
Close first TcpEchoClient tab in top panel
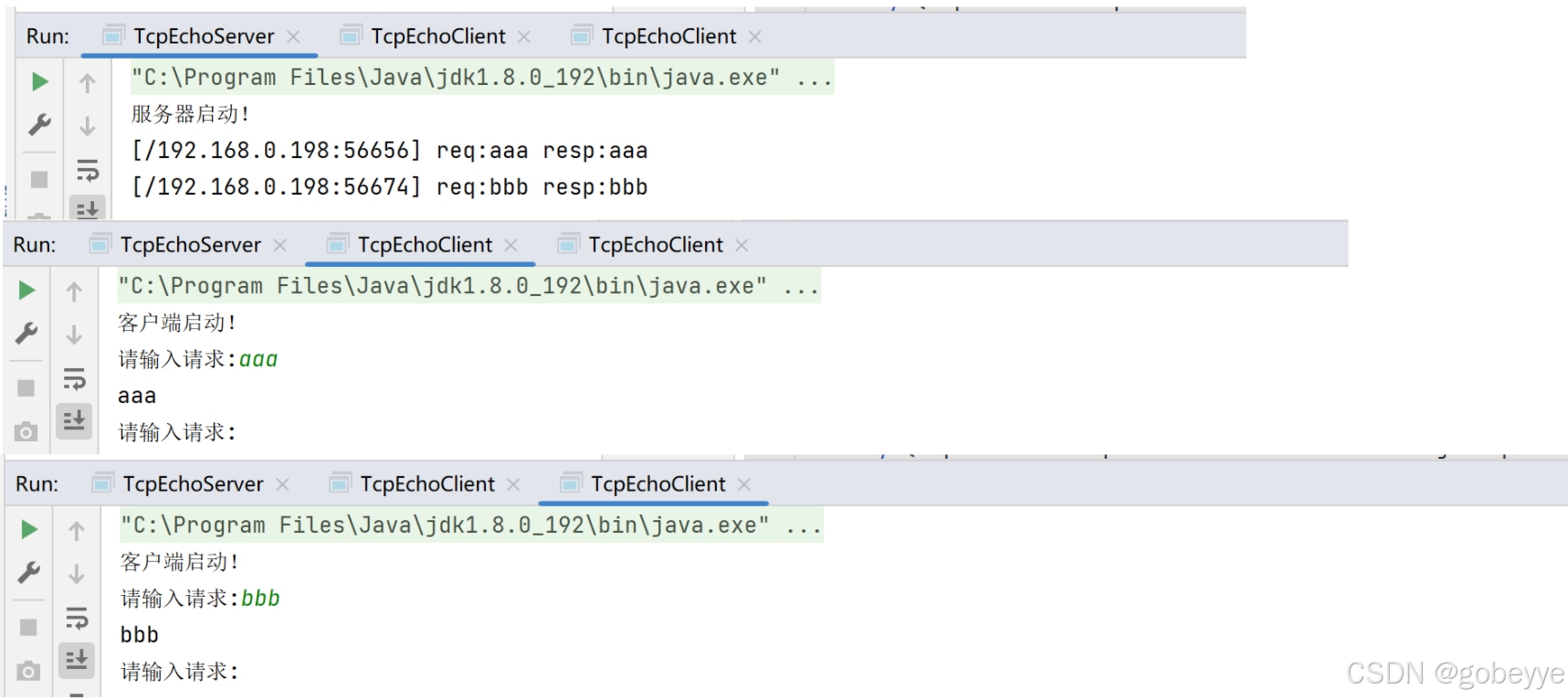pyautogui.click(x=524, y=37)
